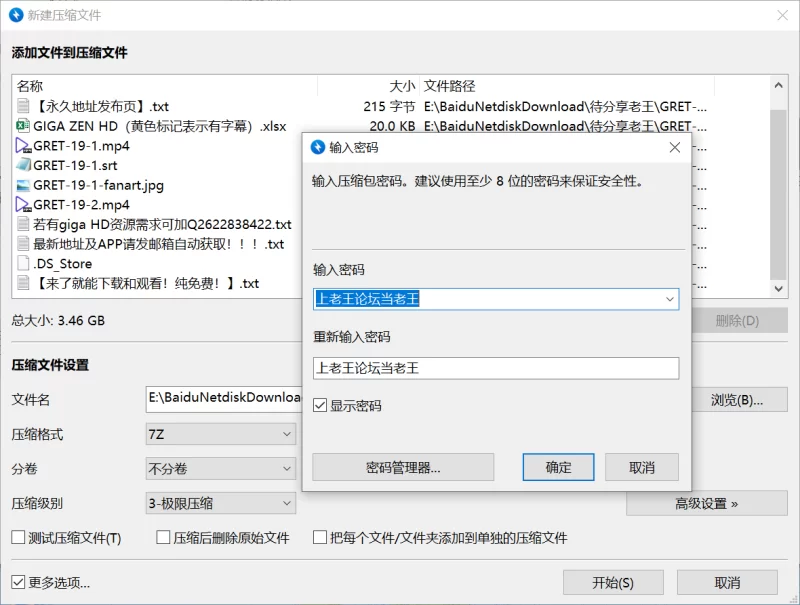Sort by the 大小 column header

point(369,86)
